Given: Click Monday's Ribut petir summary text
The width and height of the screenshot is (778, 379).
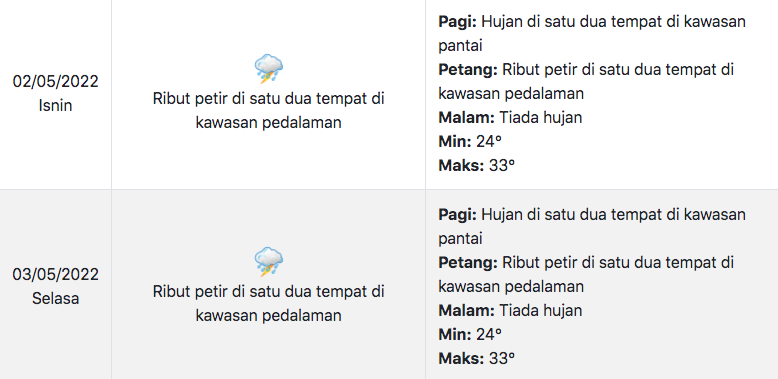Looking at the screenshot, I should coord(268,111).
